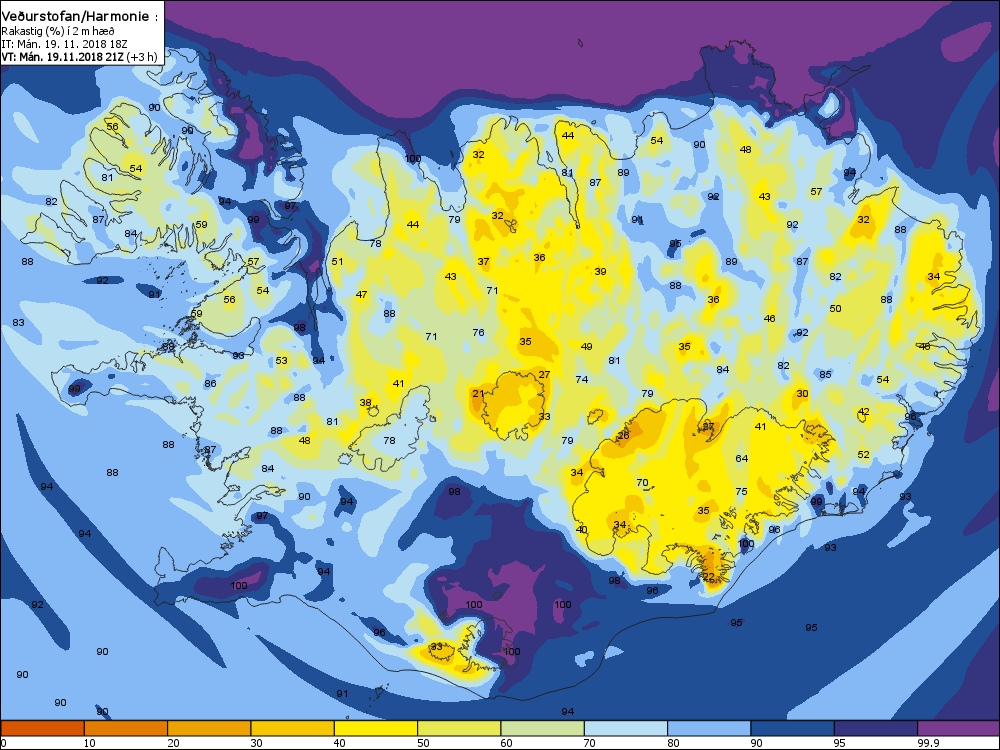Pick the 70–80 light blue legend swatch
This screenshot has height=750, width=1000.
626,728
